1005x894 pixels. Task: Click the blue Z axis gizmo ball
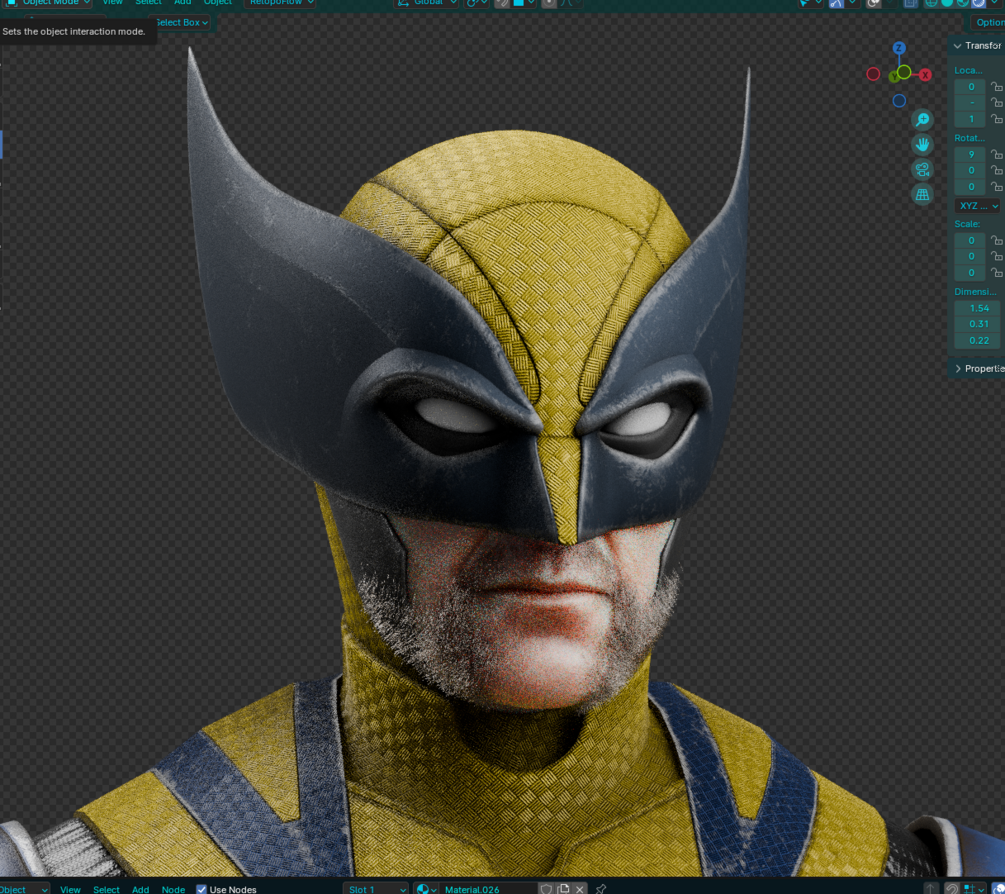point(899,48)
